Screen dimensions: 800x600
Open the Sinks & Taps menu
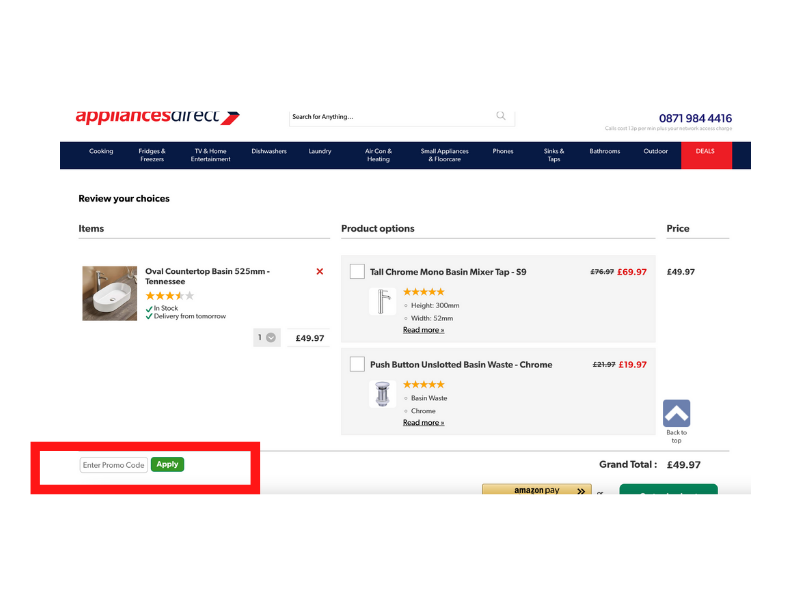[x=554, y=155]
